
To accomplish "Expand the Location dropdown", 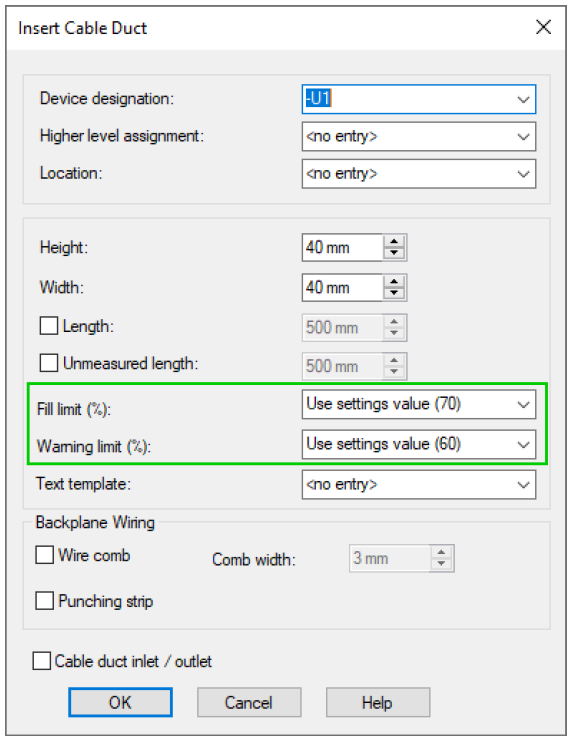I will tap(523, 174).
